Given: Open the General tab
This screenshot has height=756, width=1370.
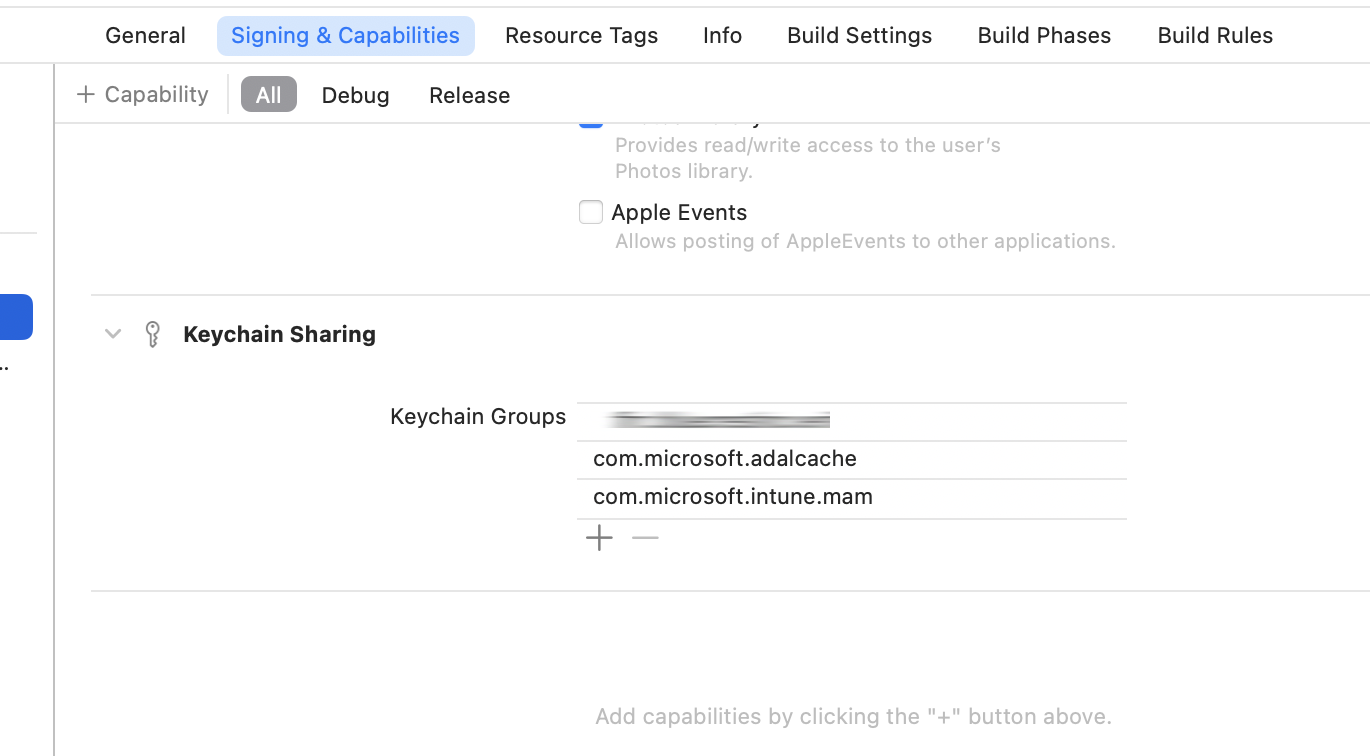Looking at the screenshot, I should coord(145,35).
